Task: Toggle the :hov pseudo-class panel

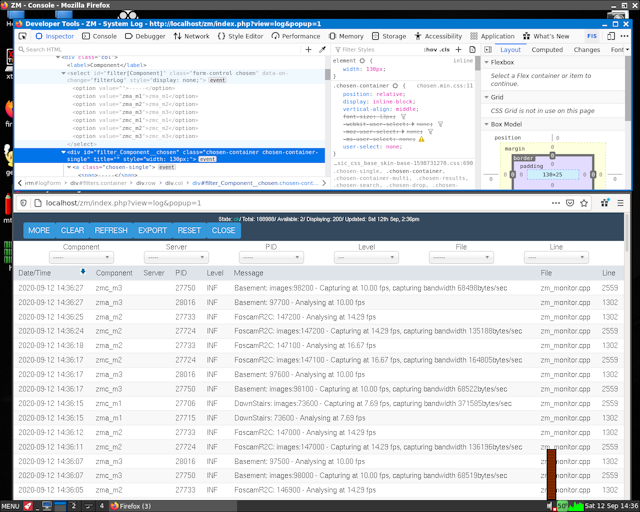Action: point(431,50)
